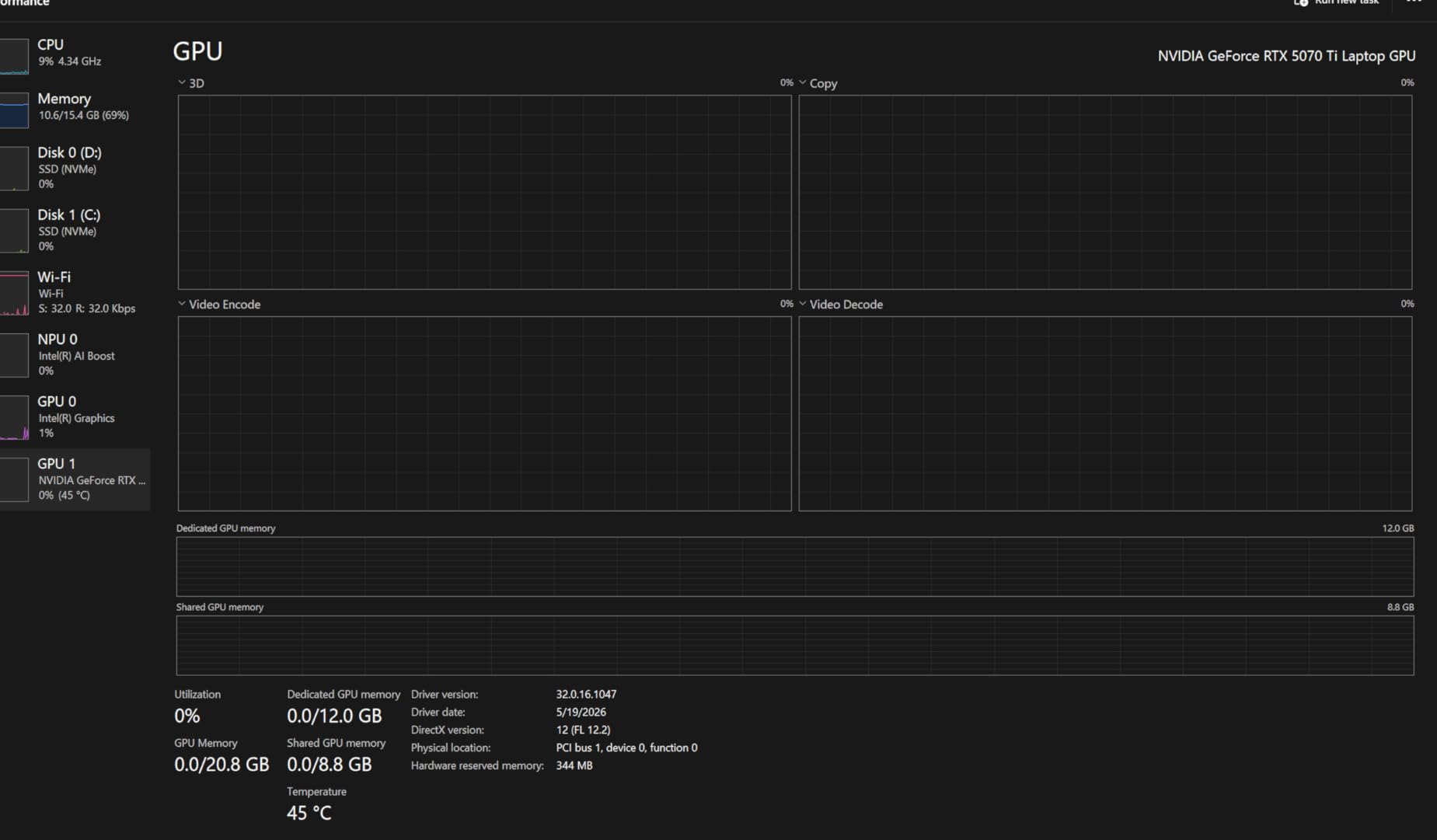Click PCI bus 1, device 0, function 0
The width and height of the screenshot is (1437, 840).
626,748
